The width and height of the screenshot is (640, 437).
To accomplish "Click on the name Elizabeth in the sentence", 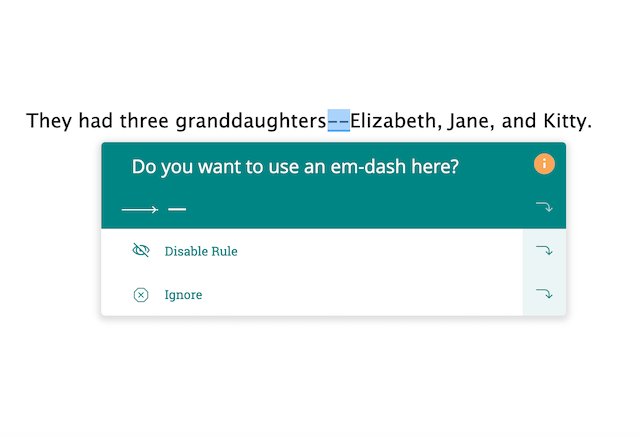I will [393, 121].
